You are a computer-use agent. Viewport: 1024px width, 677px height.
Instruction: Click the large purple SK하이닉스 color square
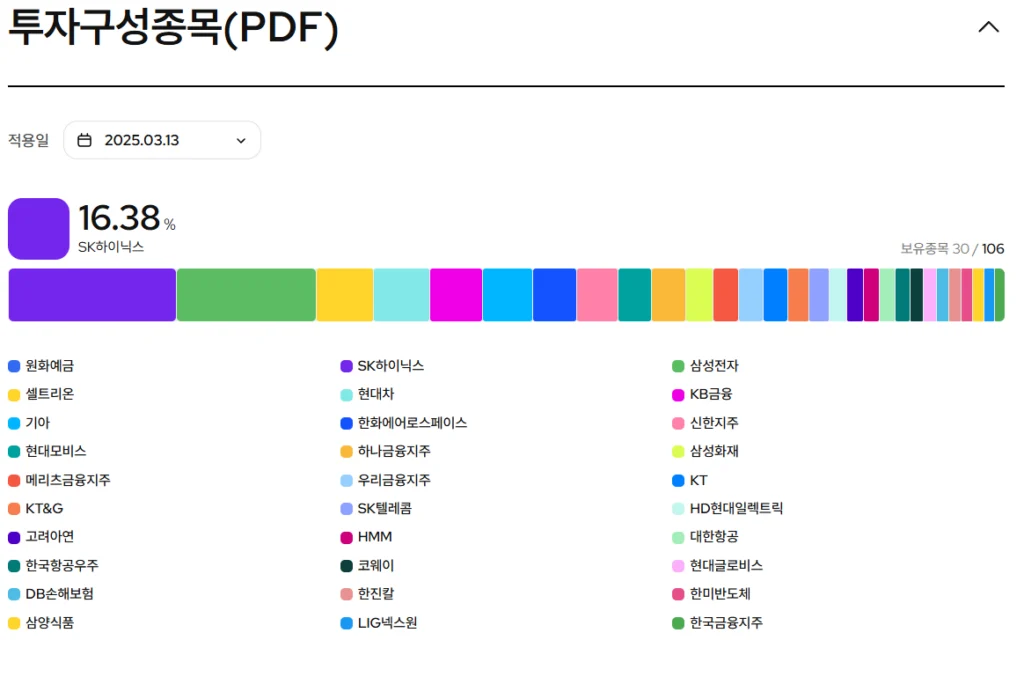[x=38, y=228]
